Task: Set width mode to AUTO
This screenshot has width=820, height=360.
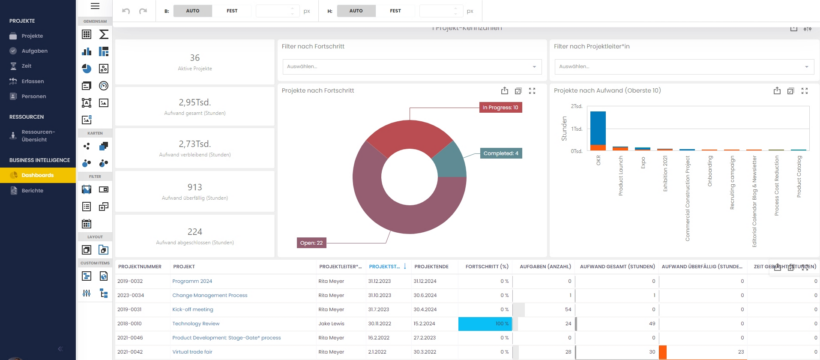Action: click(192, 11)
